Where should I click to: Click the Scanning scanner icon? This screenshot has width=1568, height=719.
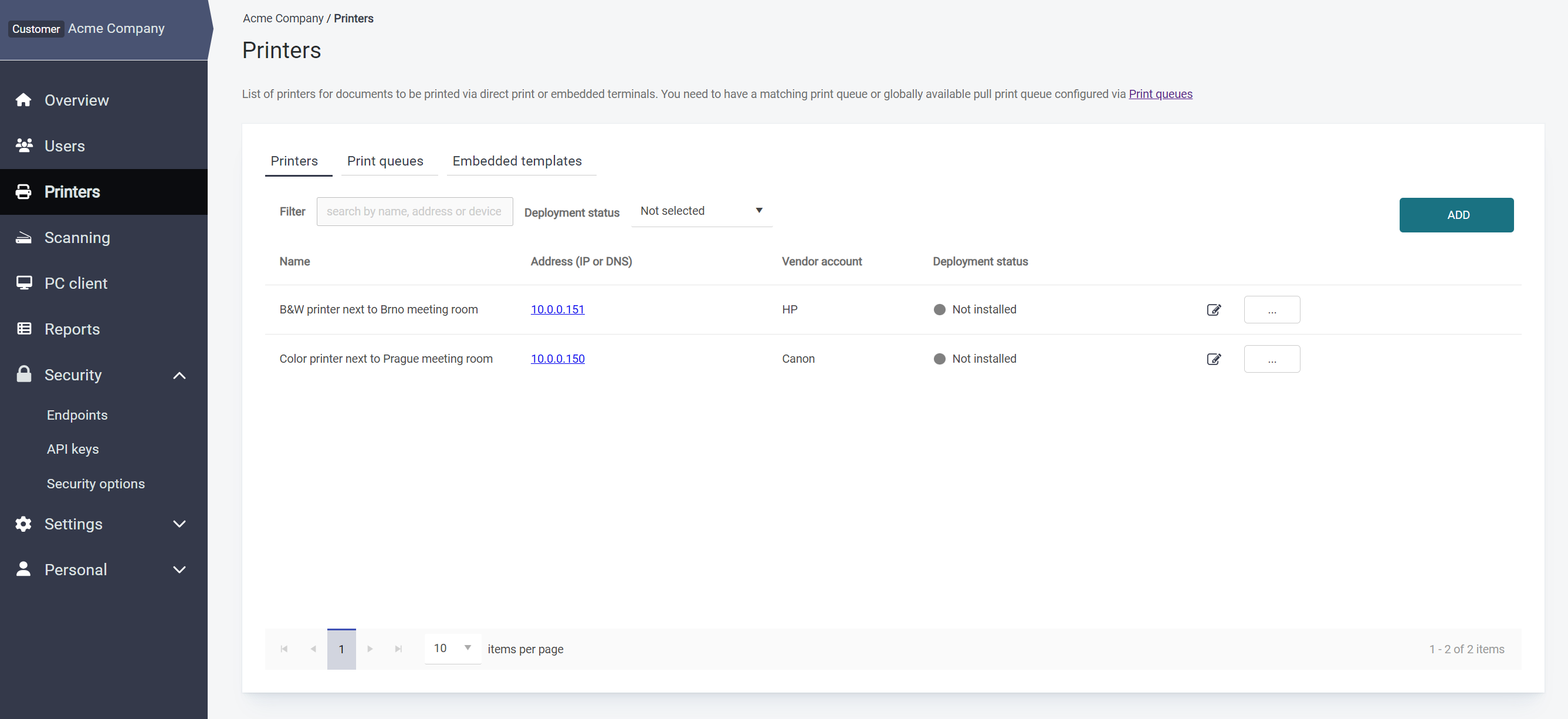point(23,238)
